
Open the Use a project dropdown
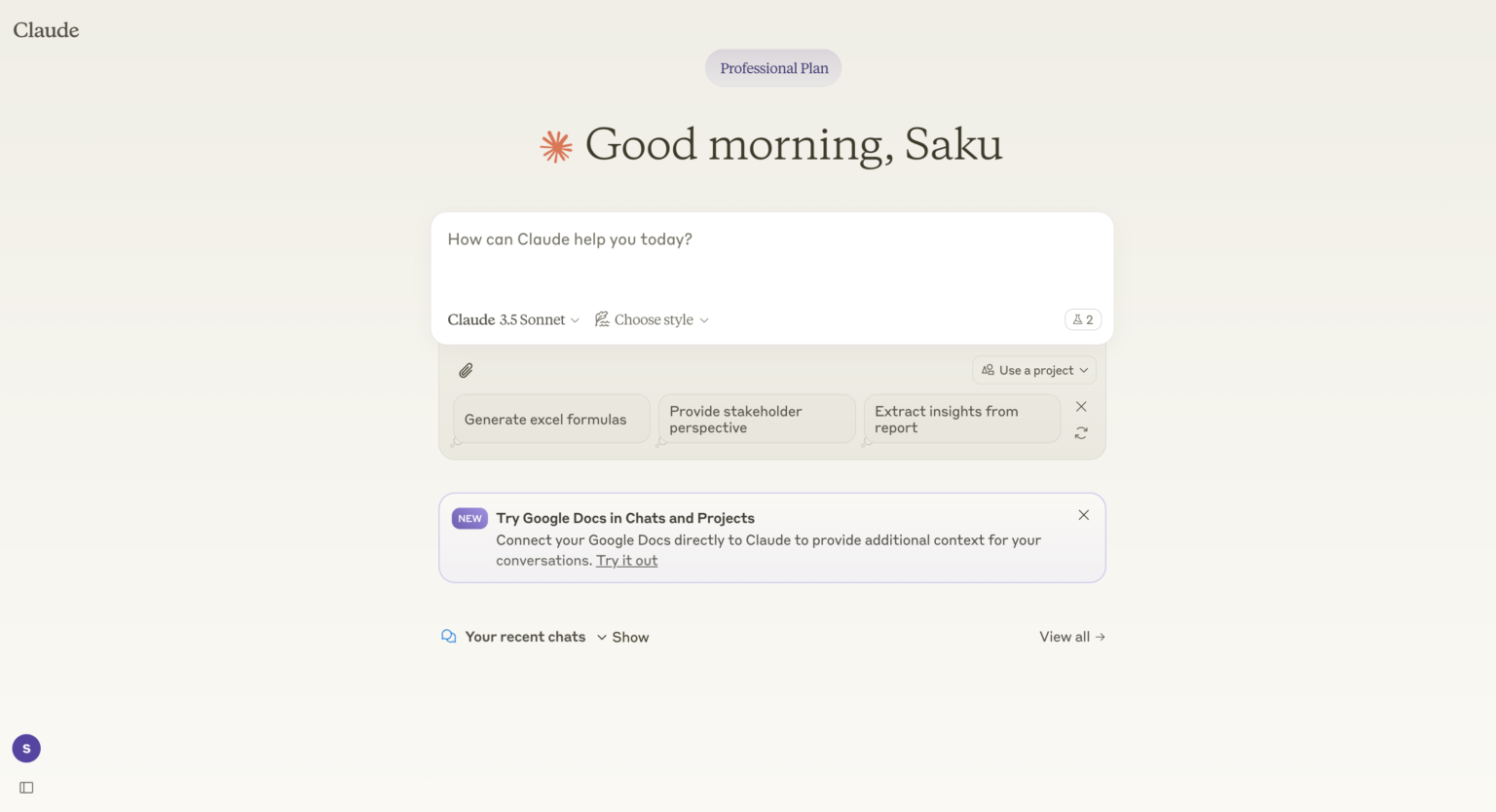[x=1034, y=370]
